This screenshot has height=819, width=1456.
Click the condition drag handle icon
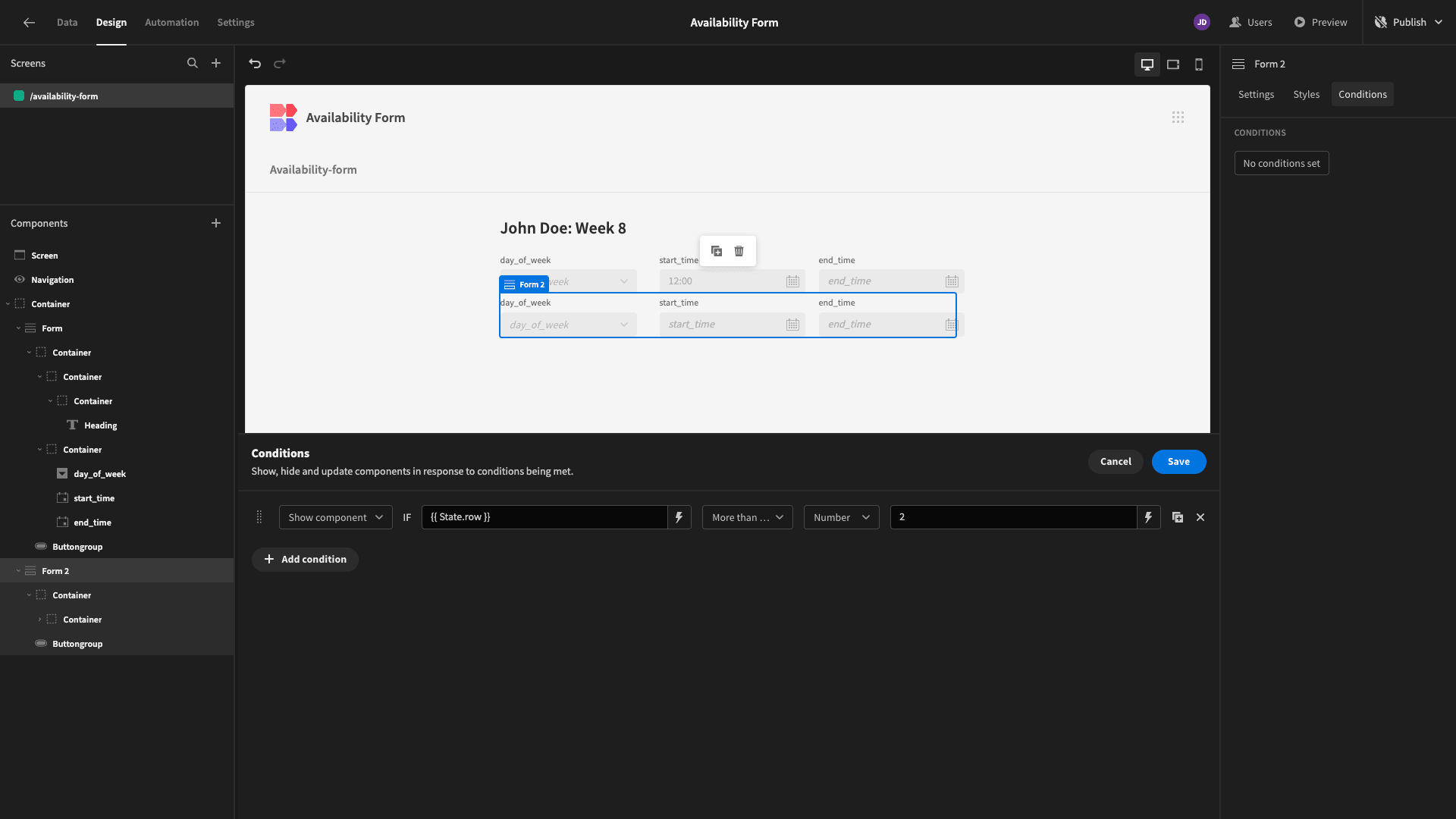coord(259,517)
